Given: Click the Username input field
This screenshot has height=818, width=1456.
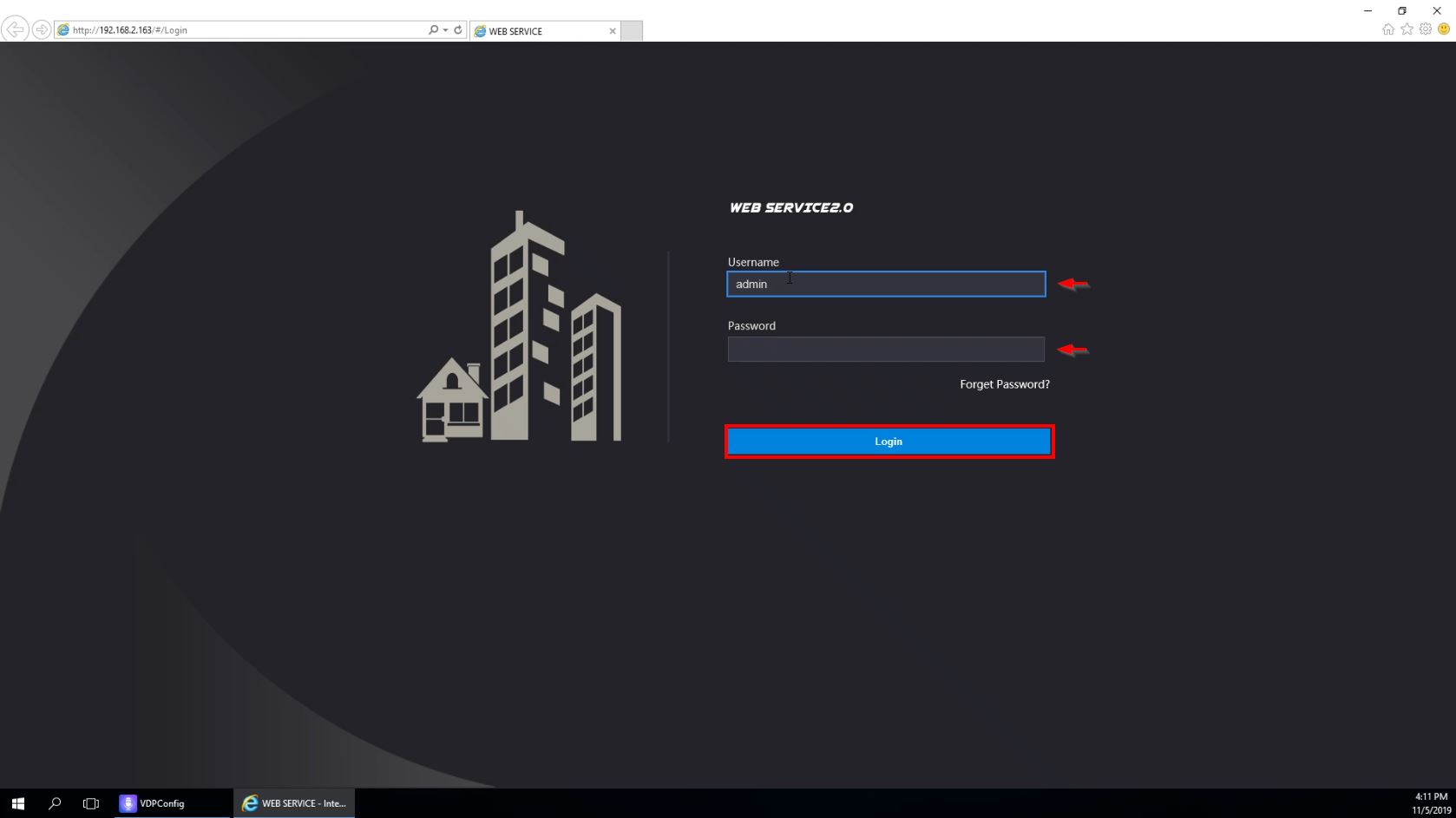Looking at the screenshot, I should [886, 284].
